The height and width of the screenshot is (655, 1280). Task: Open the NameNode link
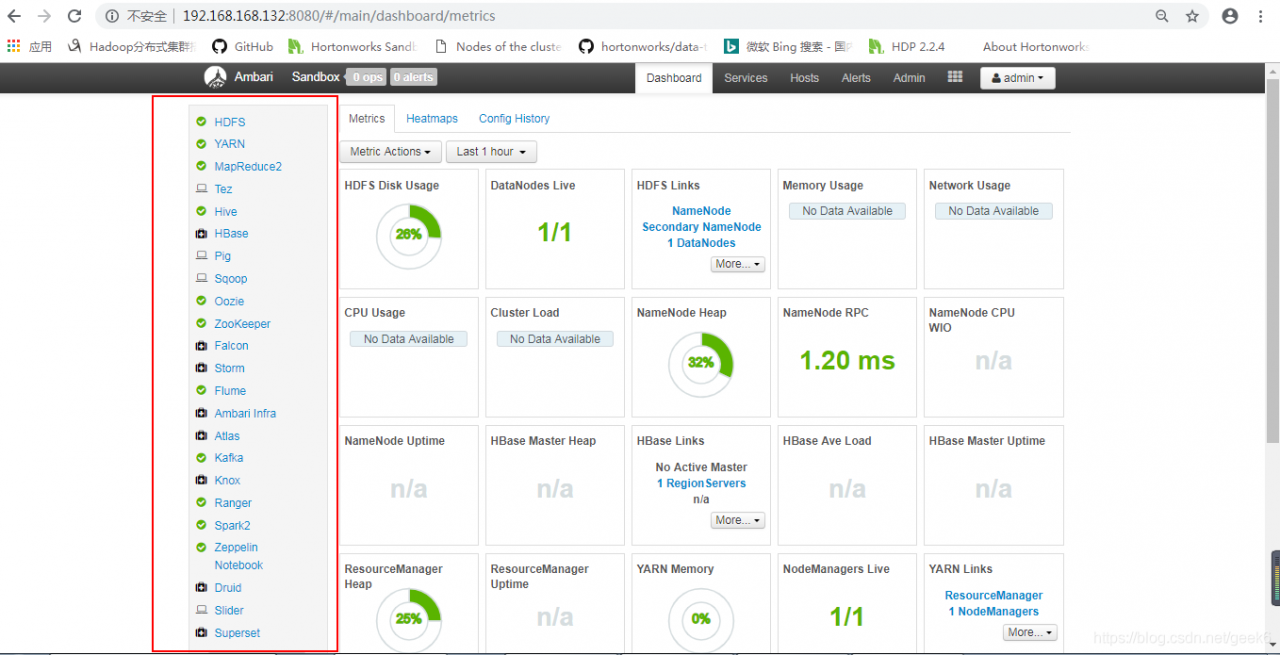[x=701, y=211]
